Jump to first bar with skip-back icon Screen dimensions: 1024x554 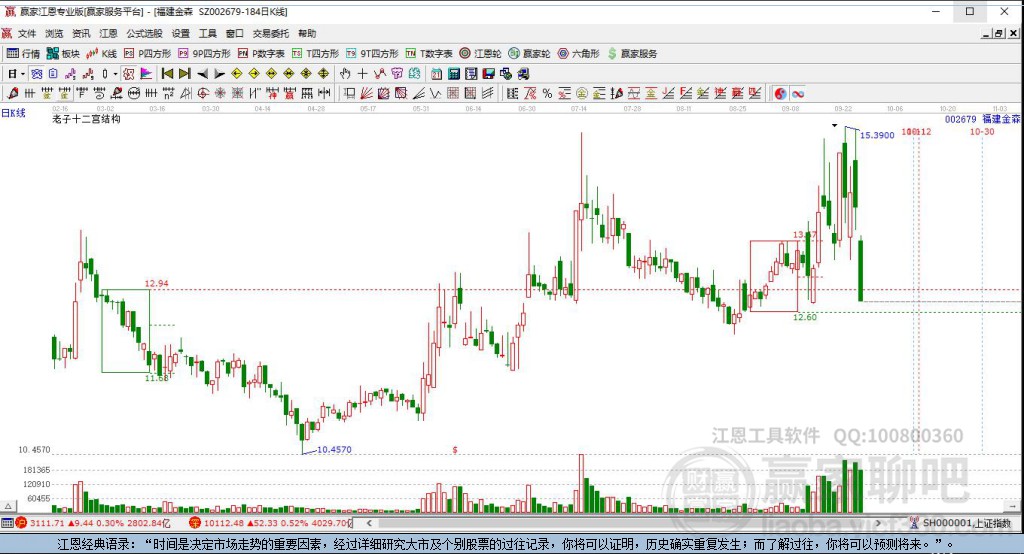pos(167,74)
